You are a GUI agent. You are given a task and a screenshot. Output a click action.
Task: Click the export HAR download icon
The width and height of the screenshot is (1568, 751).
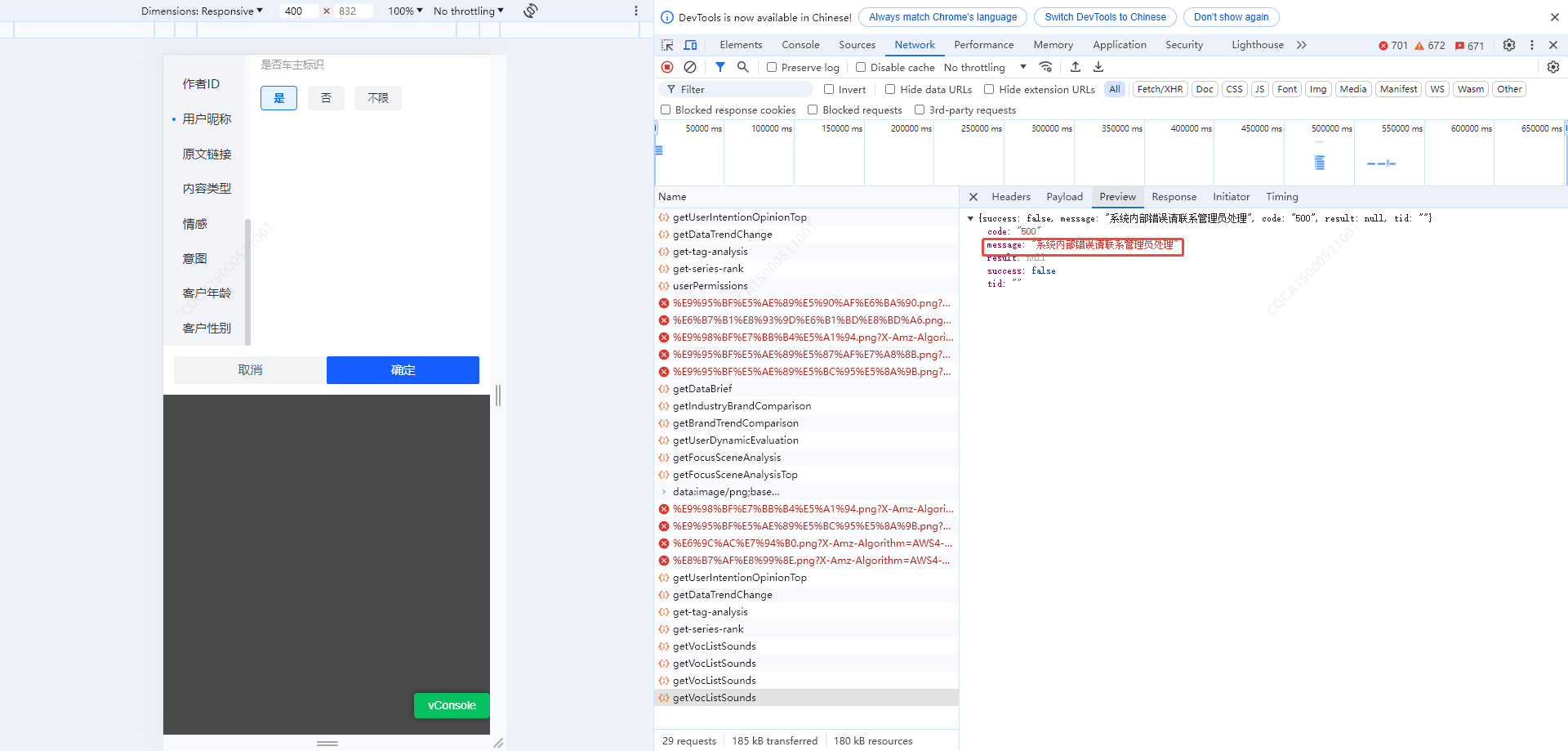(1098, 67)
